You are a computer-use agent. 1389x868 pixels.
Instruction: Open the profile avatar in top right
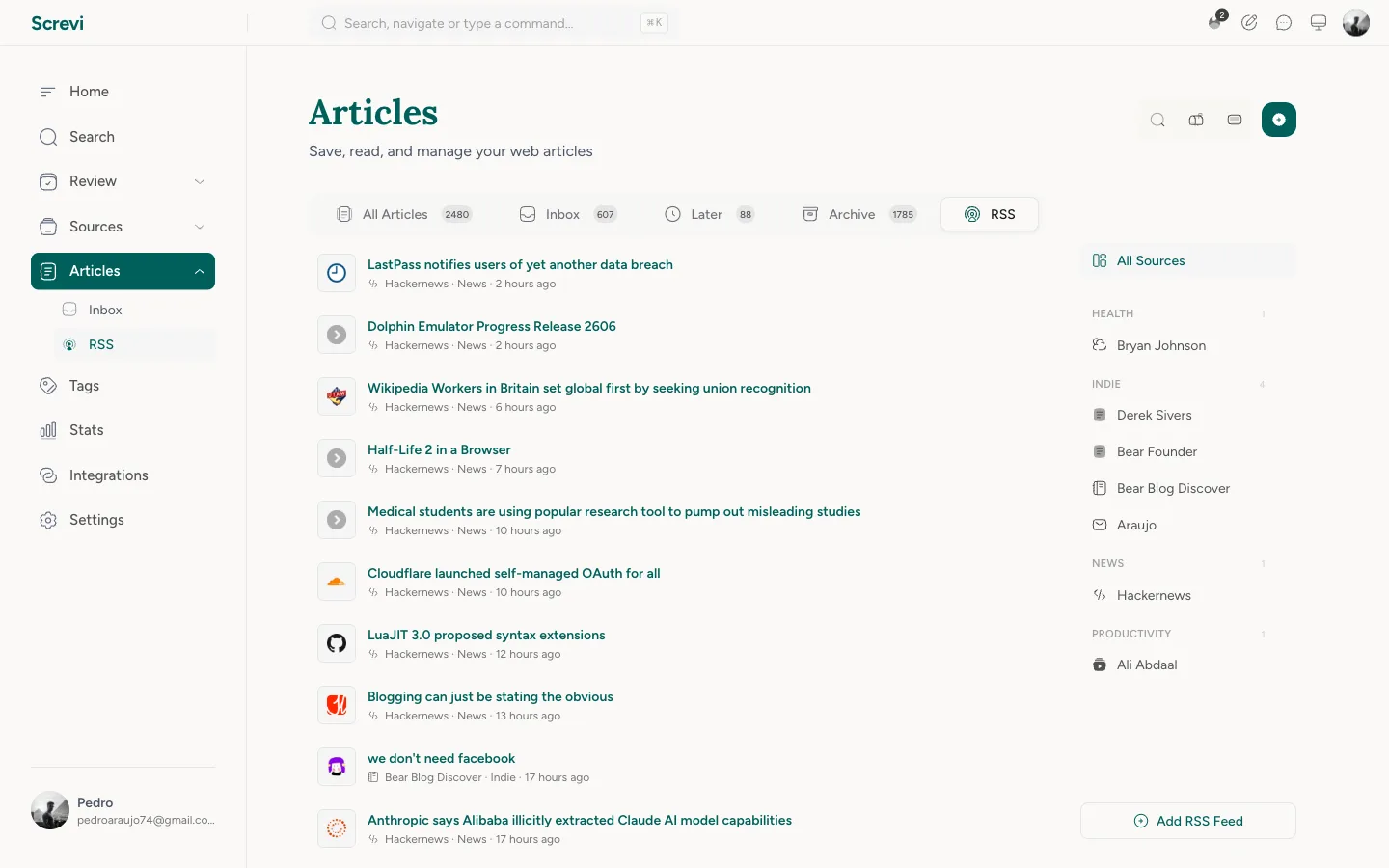tap(1356, 23)
